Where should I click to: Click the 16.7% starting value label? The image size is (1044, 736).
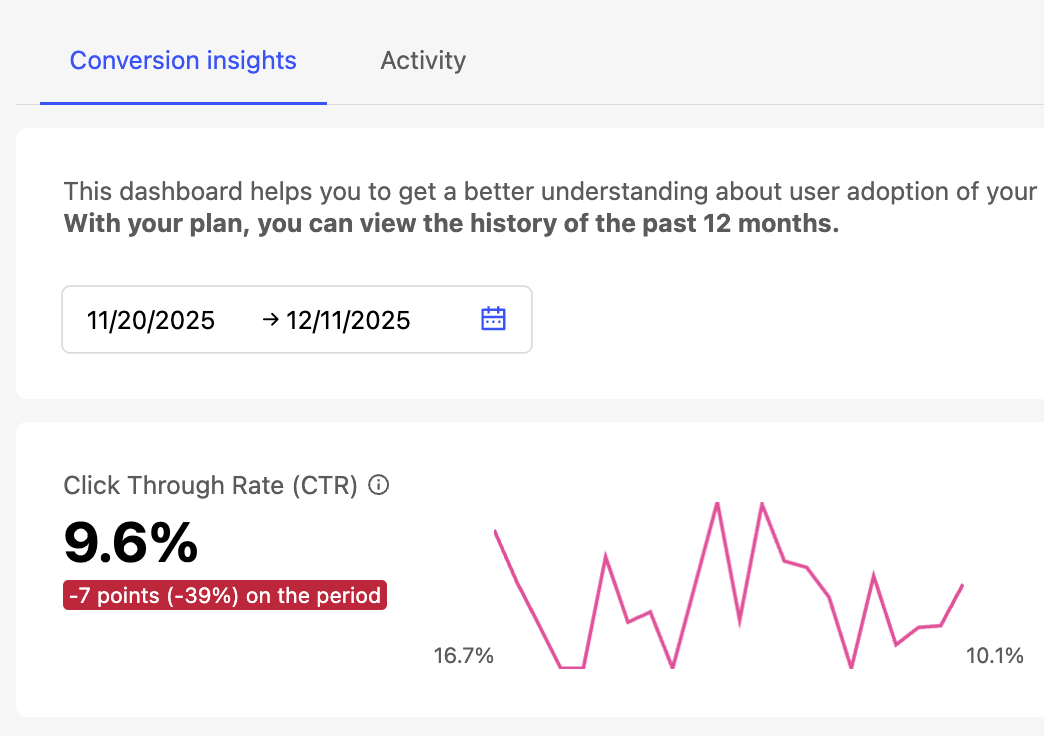click(x=463, y=656)
